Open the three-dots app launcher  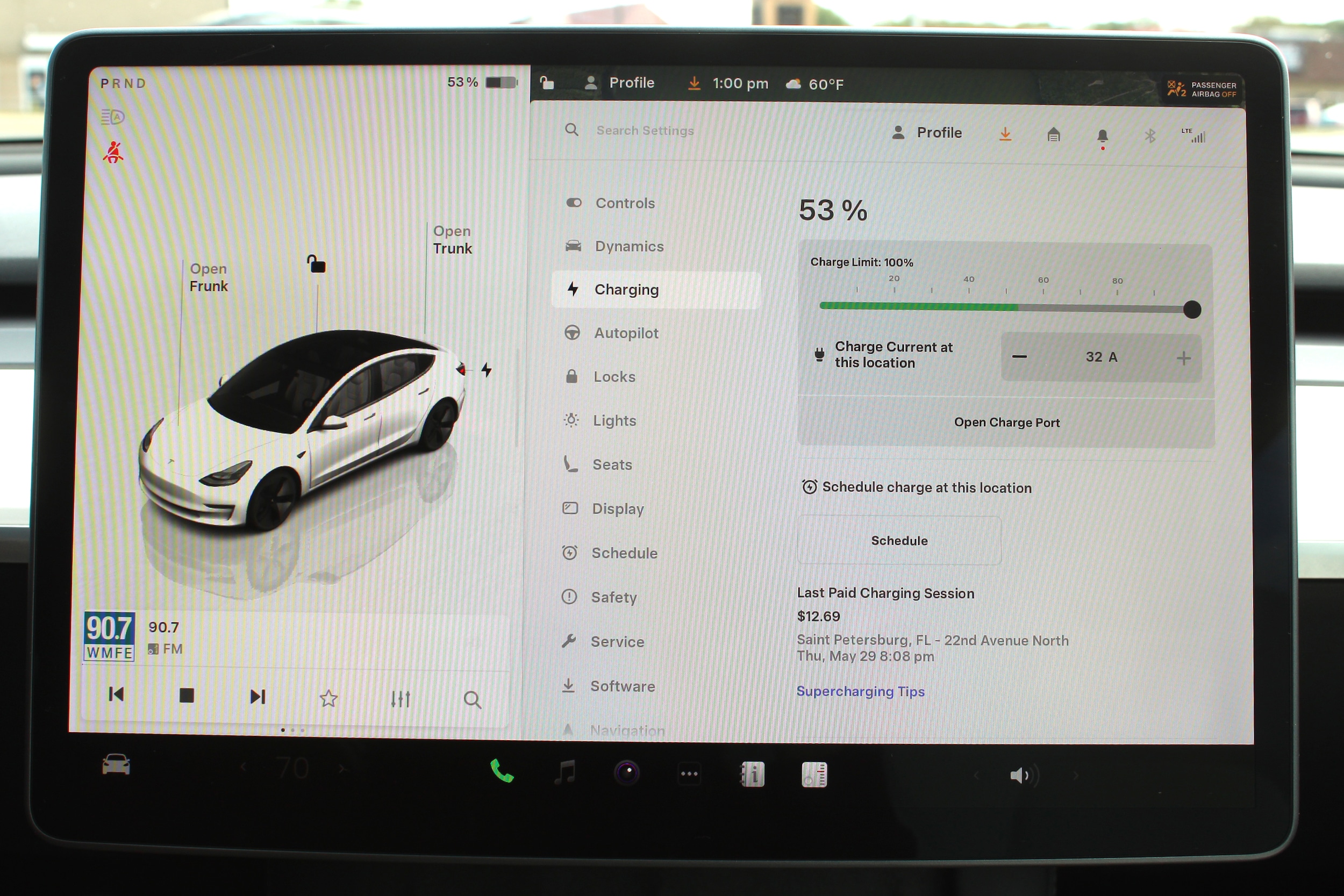click(689, 775)
